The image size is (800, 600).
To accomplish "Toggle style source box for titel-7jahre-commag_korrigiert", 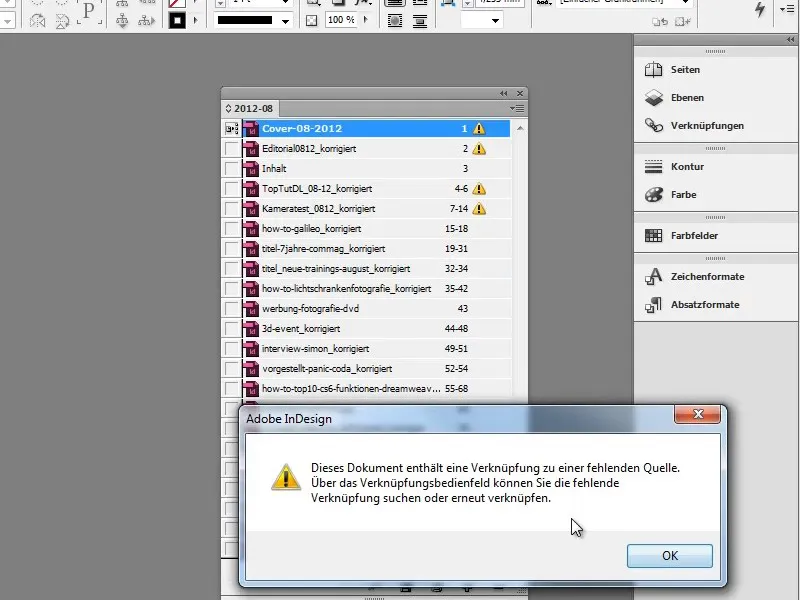I will tap(232, 248).
